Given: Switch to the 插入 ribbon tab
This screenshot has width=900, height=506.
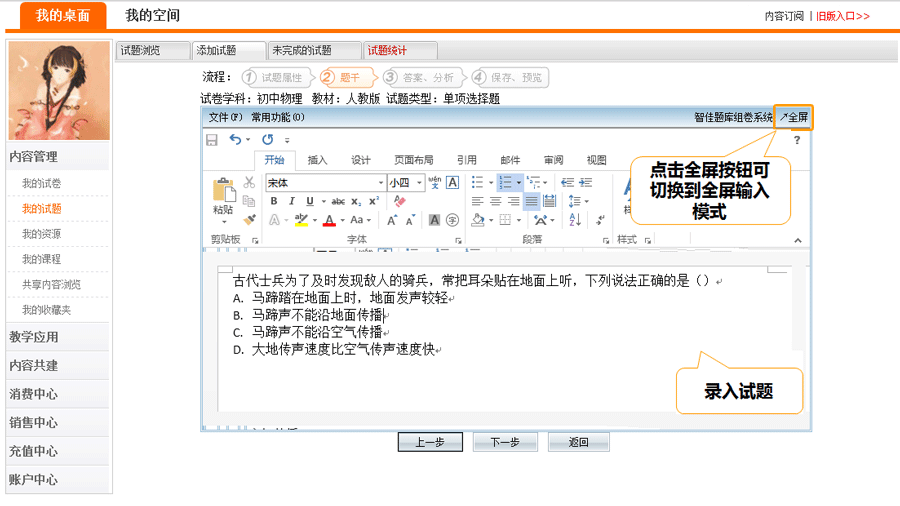Looking at the screenshot, I should 317,160.
